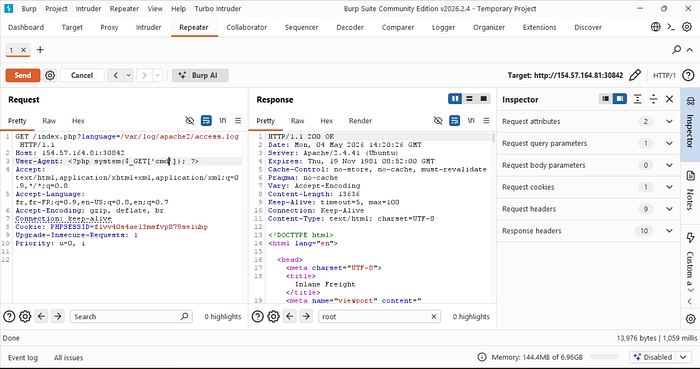The width and height of the screenshot is (700, 369).
Task: Click the HTTP/1 protocol selector
Action: coord(664,75)
